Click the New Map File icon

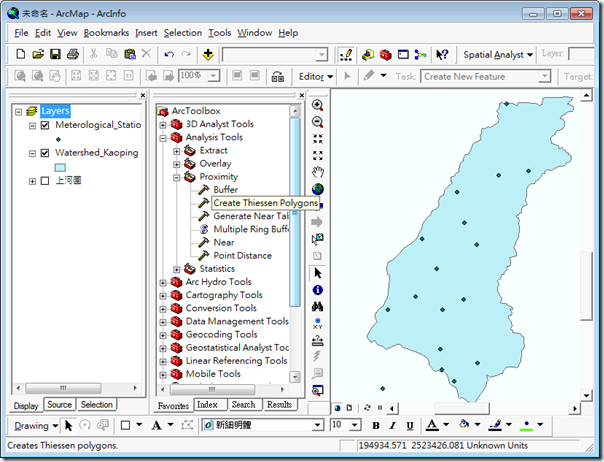pyautogui.click(x=20, y=54)
